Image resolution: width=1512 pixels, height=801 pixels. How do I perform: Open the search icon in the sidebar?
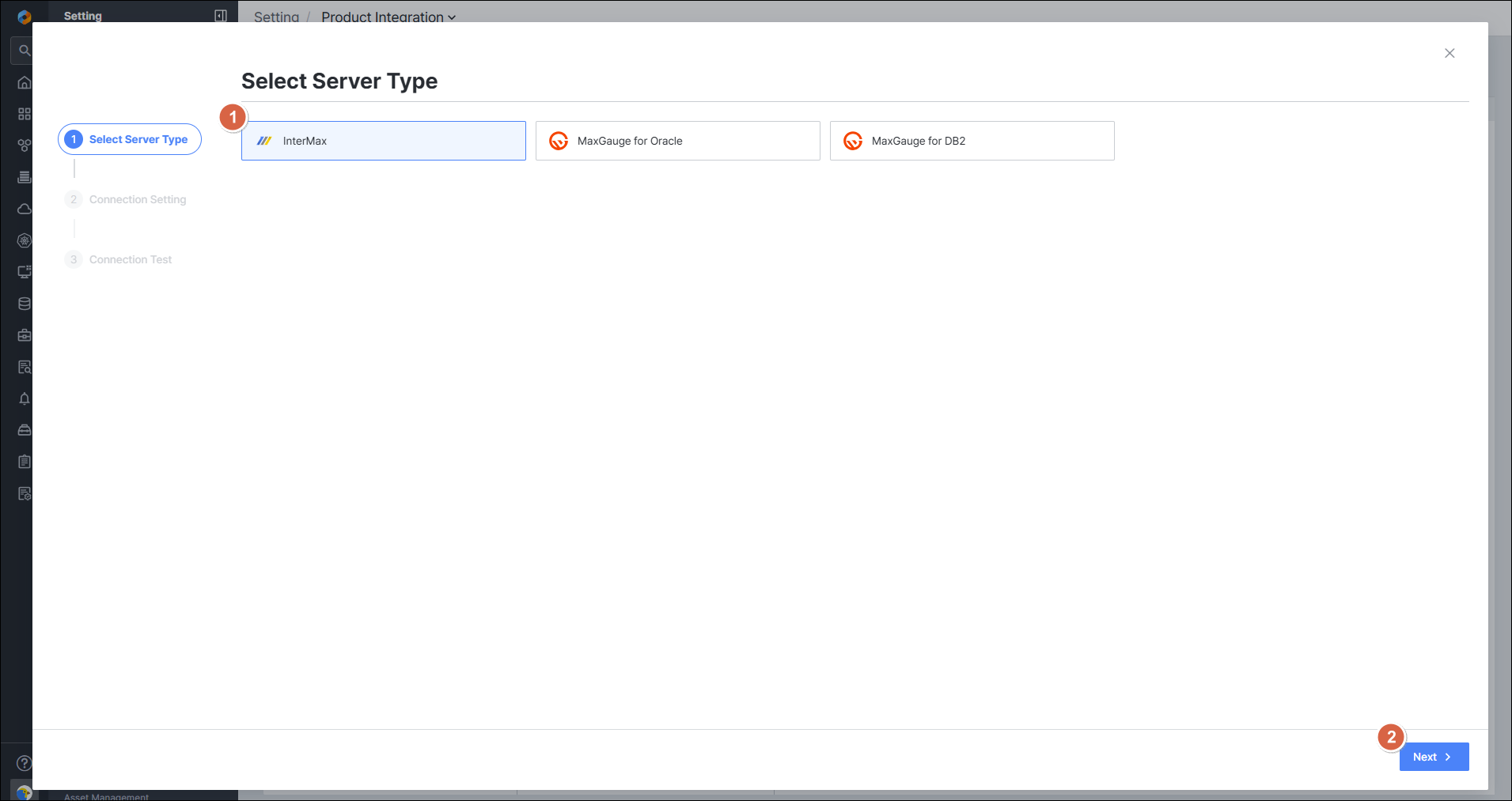(x=24, y=51)
